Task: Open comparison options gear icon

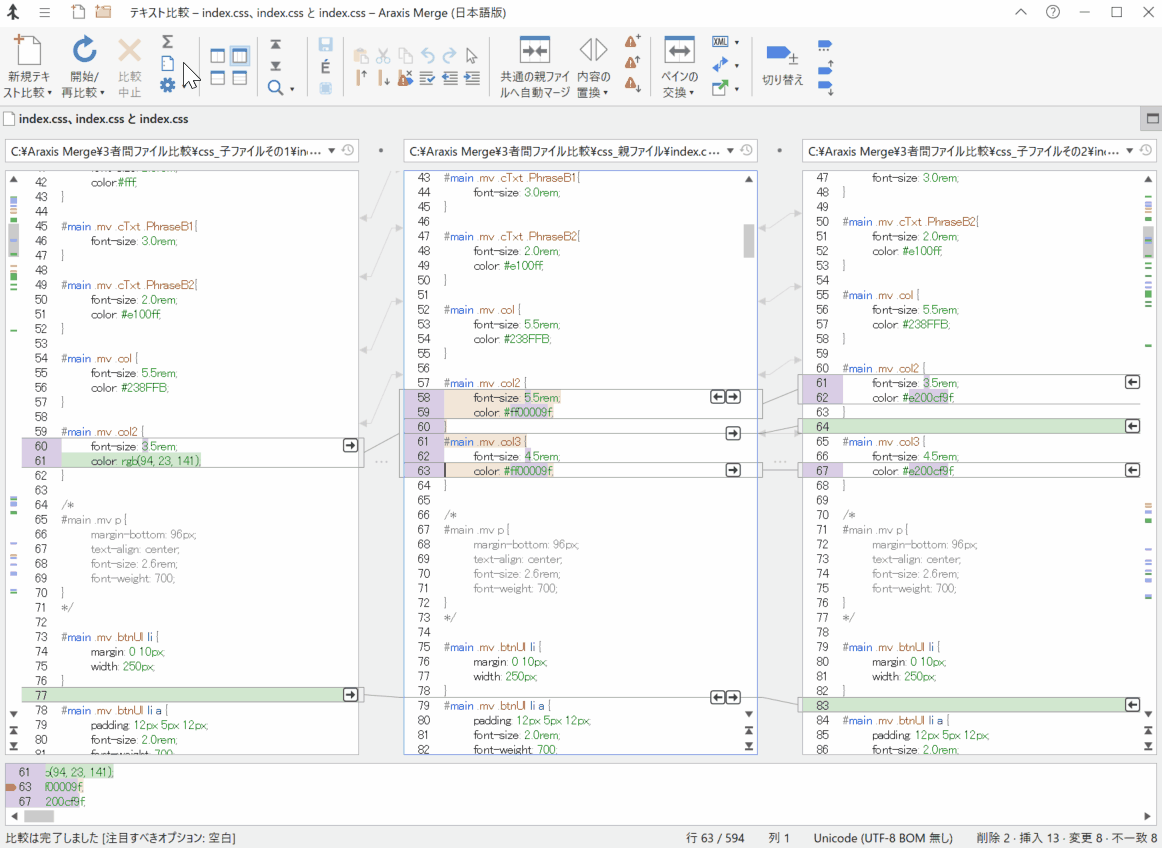Action: pos(168,86)
